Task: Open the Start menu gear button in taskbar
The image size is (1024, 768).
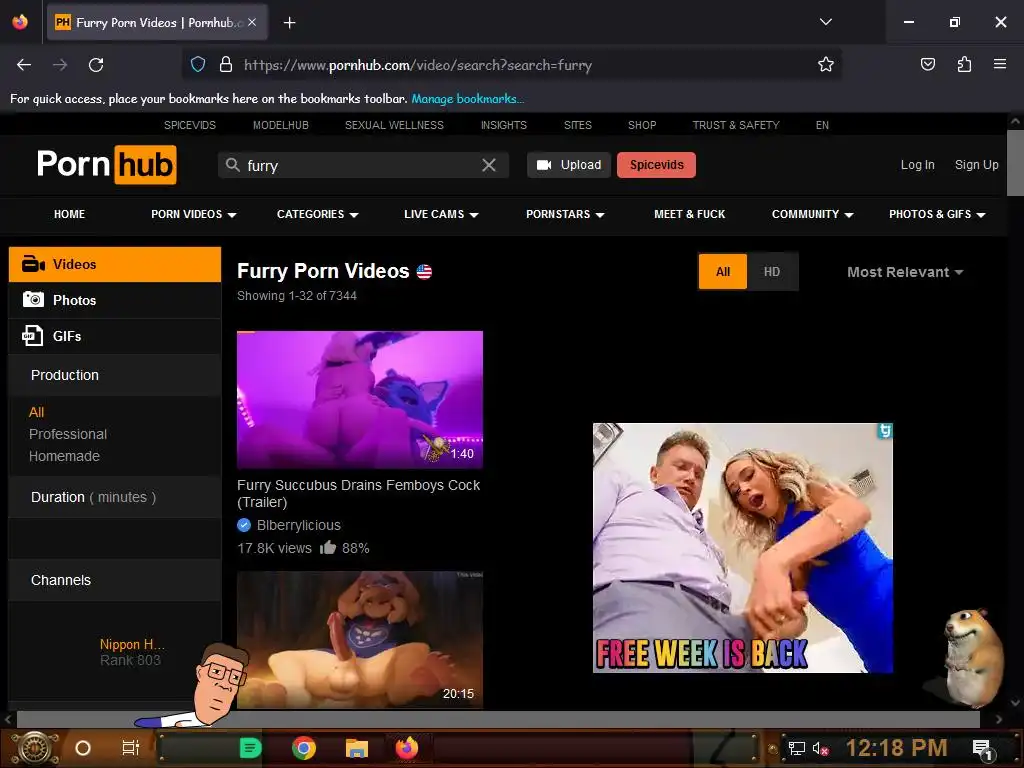Action: pyautogui.click(x=35, y=748)
